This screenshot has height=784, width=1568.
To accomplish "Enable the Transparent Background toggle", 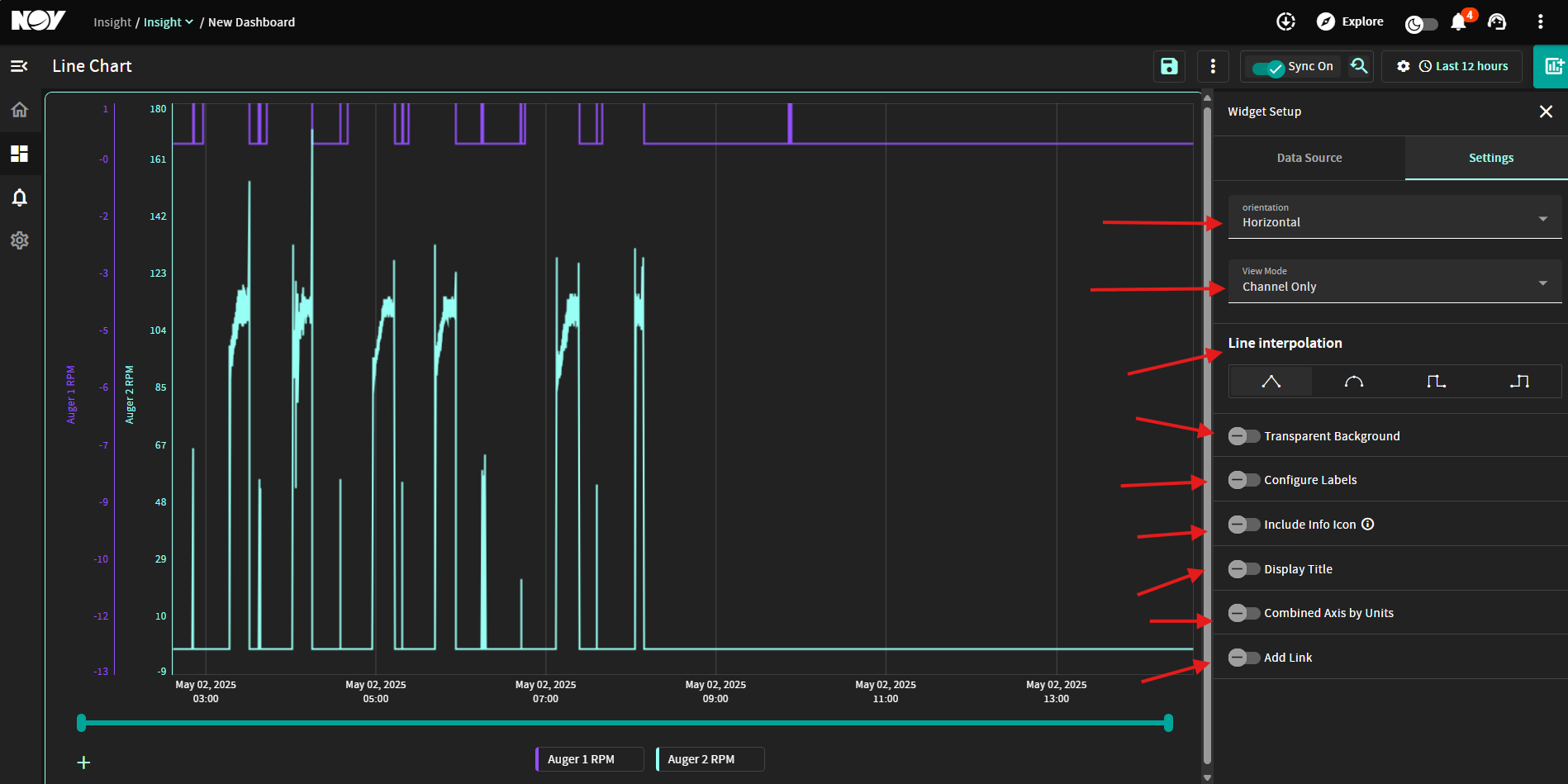I will pos(1243,436).
